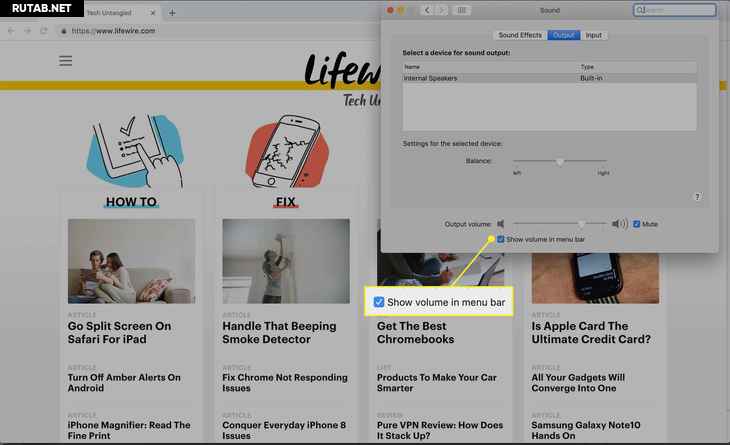Toggle Show volume in menu bar checkbox
730x445 pixels.
pyautogui.click(x=500, y=239)
